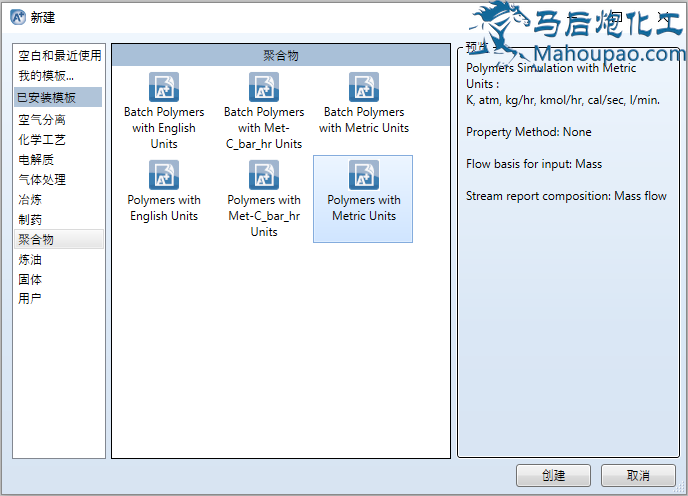The image size is (688, 496).
Task: Choose 聚合物 template category
Action: 36,239
